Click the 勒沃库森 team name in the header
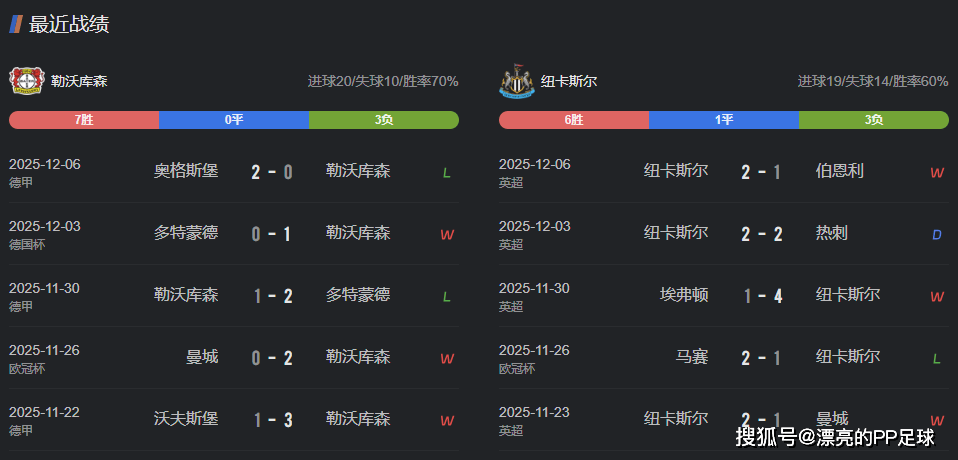958x460 pixels. click(79, 81)
